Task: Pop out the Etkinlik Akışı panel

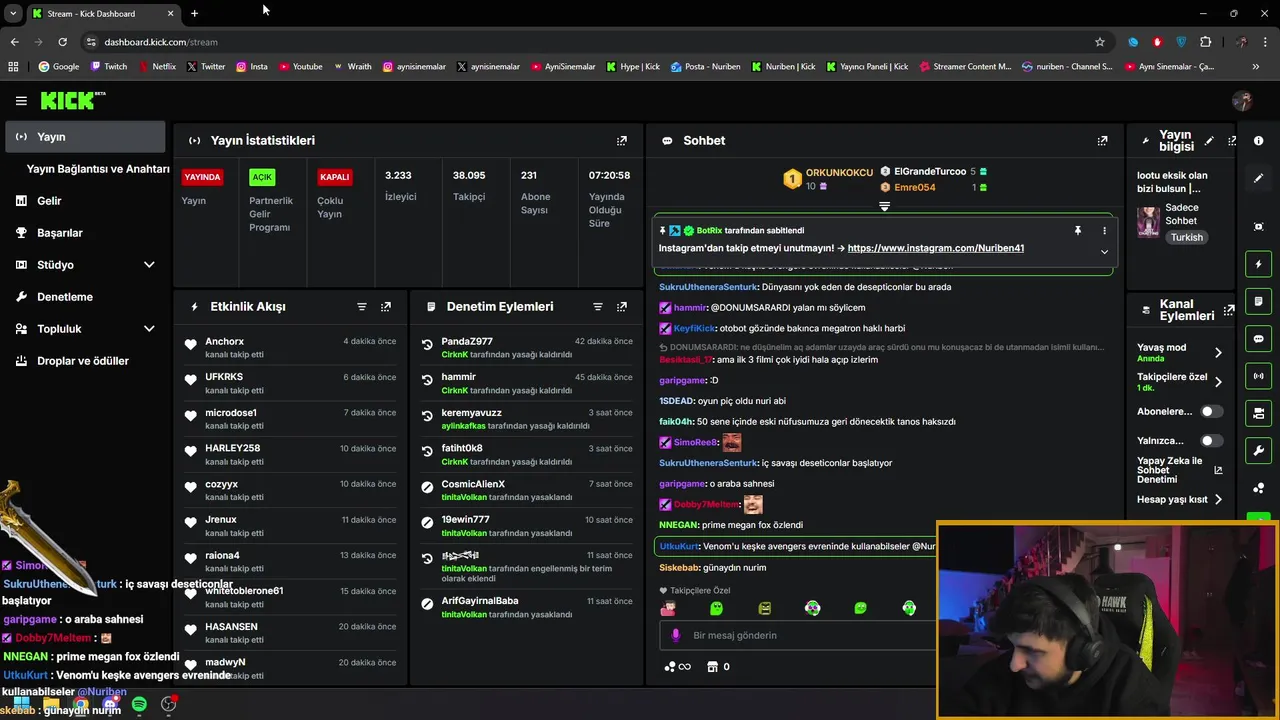Action: click(x=386, y=307)
